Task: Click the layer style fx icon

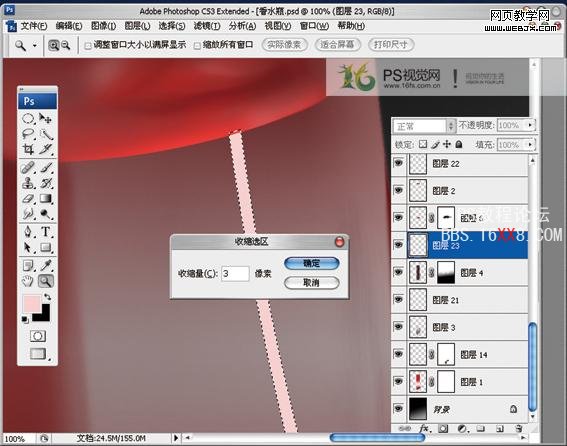Action: (x=424, y=429)
